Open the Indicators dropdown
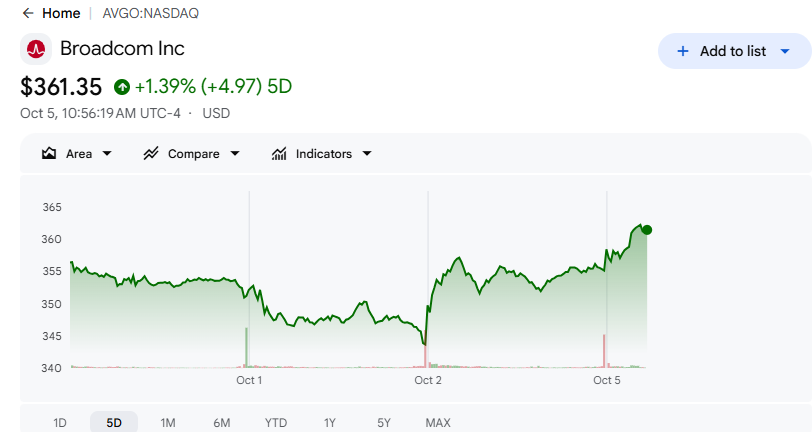 click(322, 153)
